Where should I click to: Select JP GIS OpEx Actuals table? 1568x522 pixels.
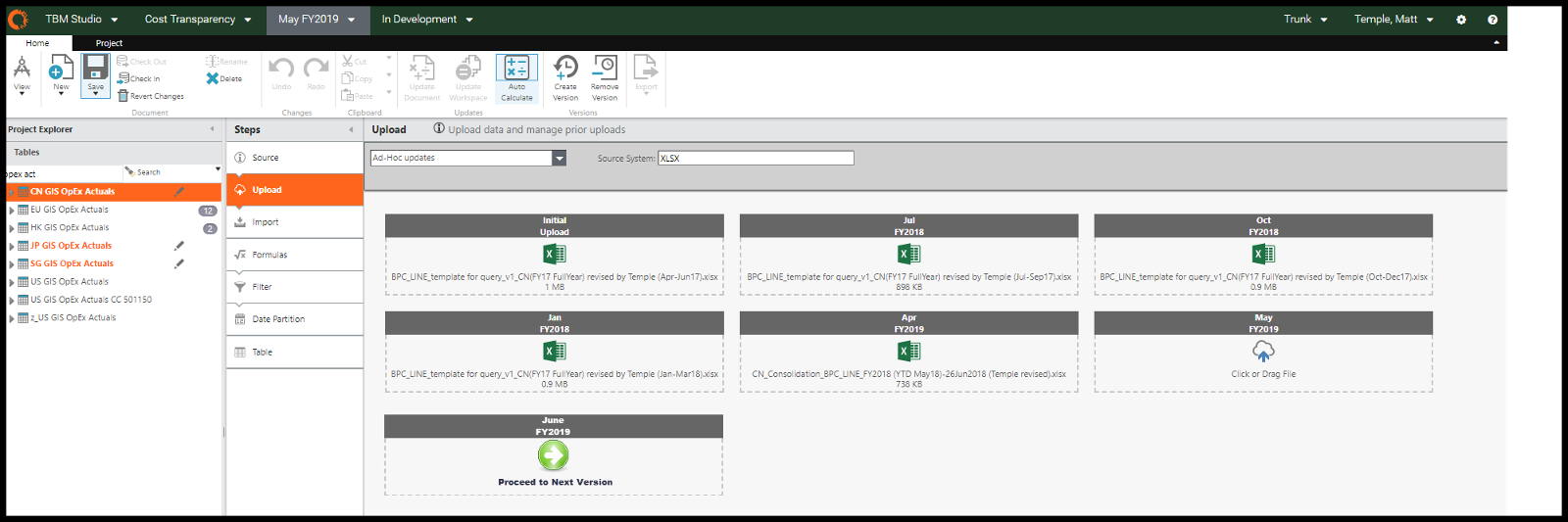tap(71, 246)
